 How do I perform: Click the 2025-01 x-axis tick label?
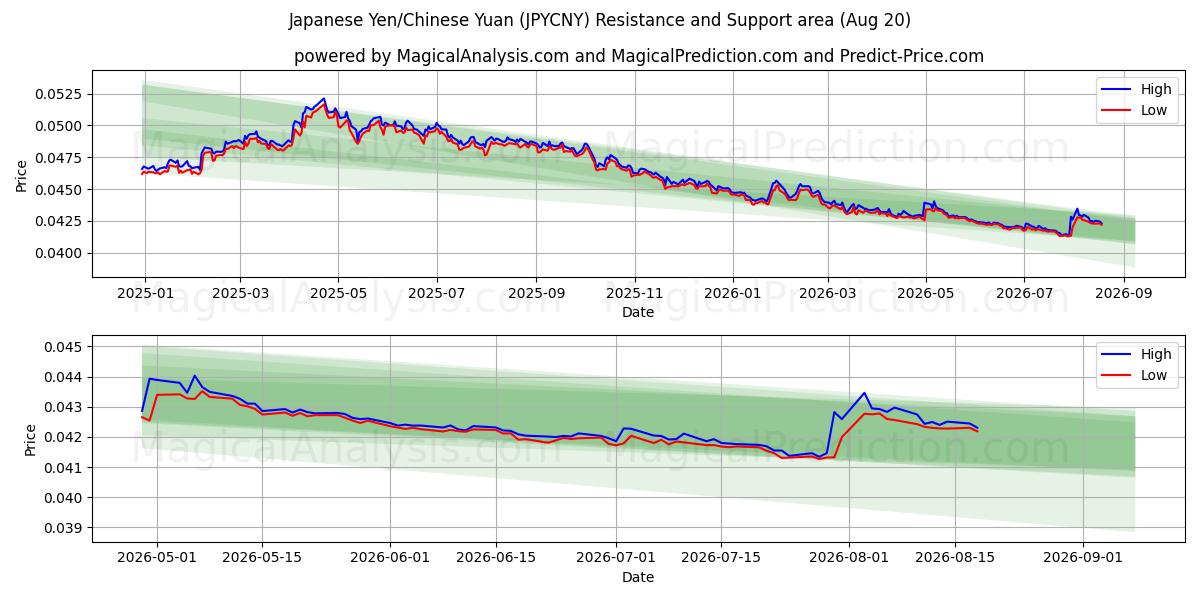(x=146, y=293)
